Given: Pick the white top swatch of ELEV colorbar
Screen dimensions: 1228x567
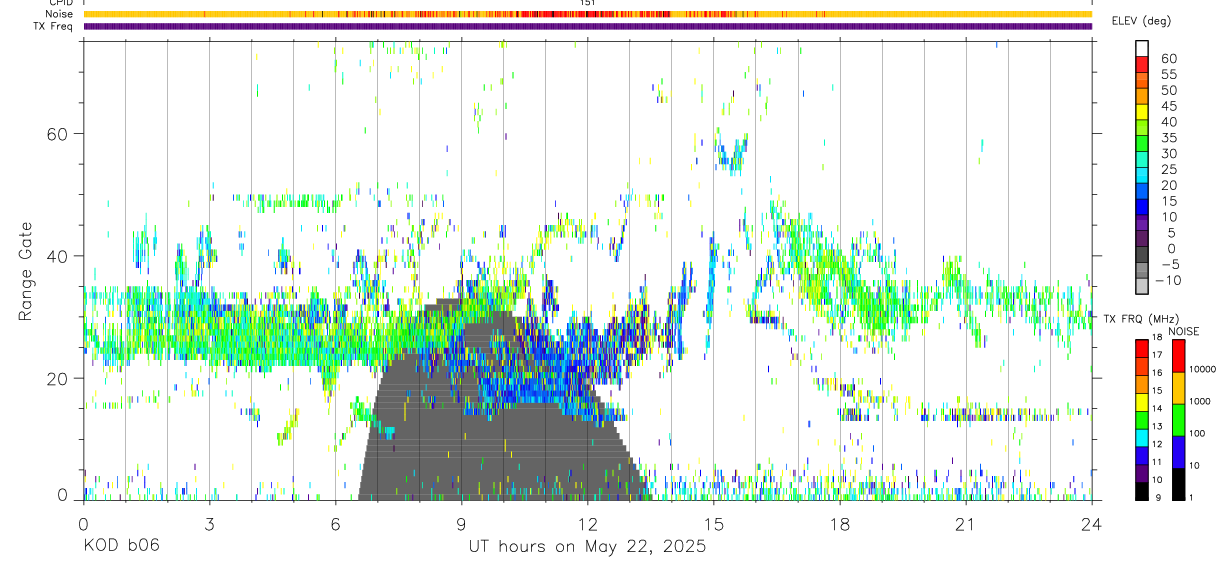Looking at the screenshot, I should 1142,48.
